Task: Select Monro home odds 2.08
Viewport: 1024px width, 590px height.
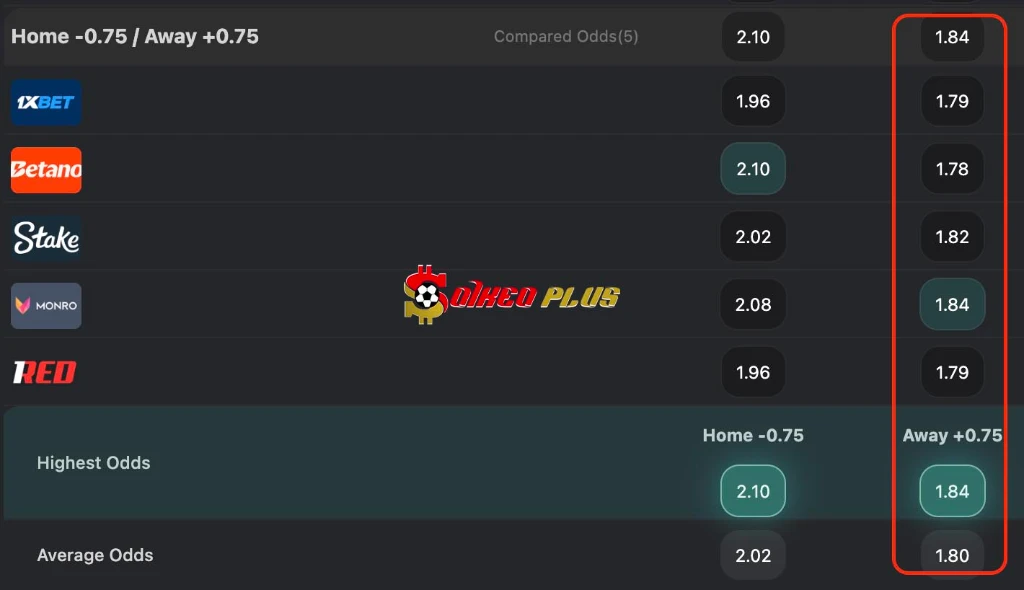Action: [x=753, y=304]
